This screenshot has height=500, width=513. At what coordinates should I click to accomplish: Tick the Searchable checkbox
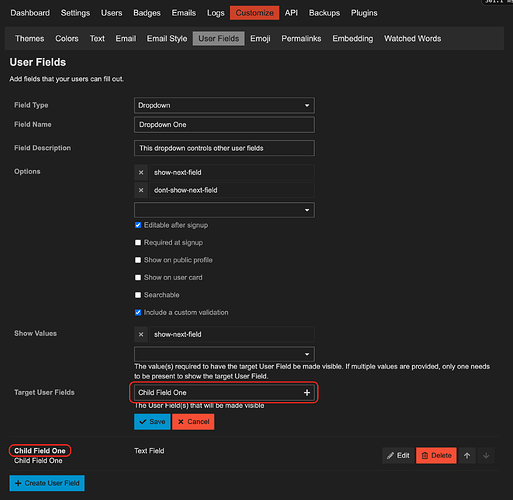tap(138, 295)
